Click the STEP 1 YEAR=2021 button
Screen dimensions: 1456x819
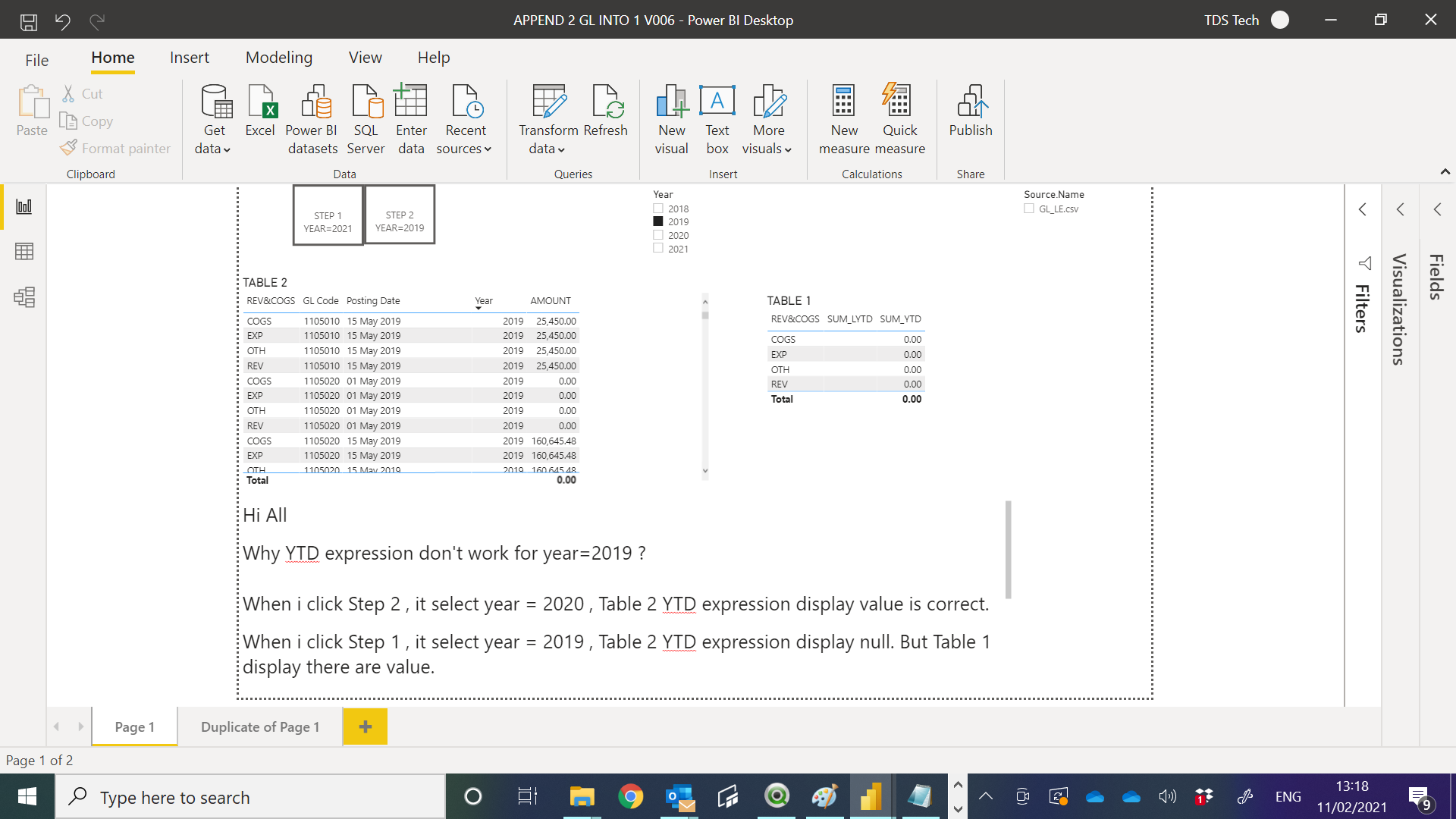(x=328, y=215)
